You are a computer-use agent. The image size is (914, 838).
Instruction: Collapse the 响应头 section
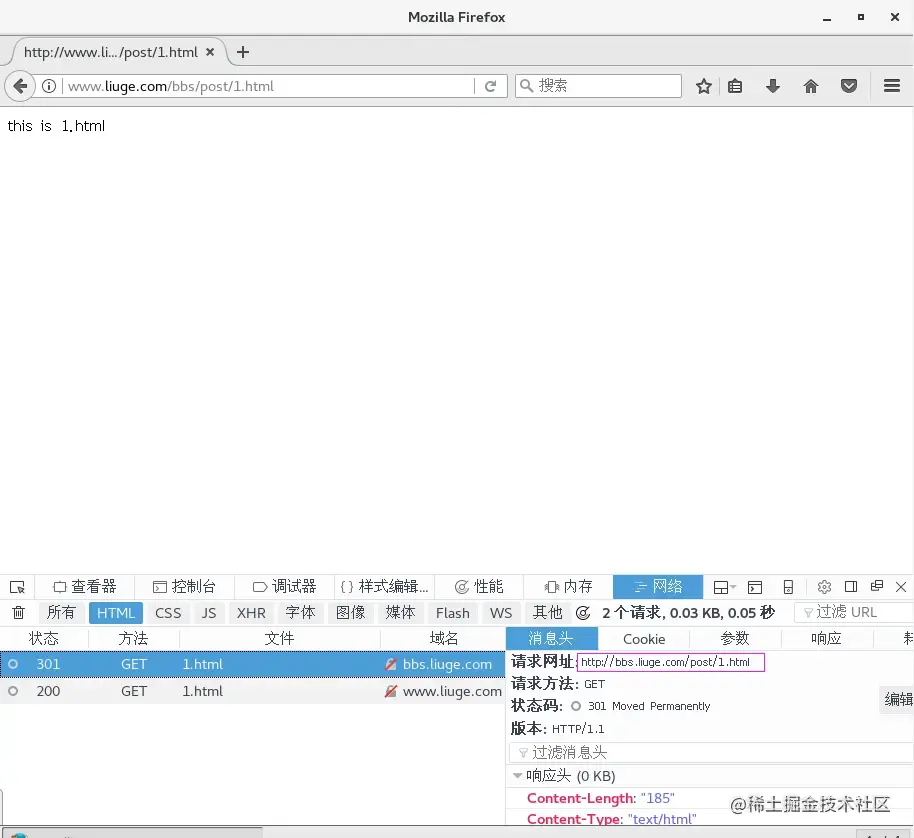[x=517, y=776]
